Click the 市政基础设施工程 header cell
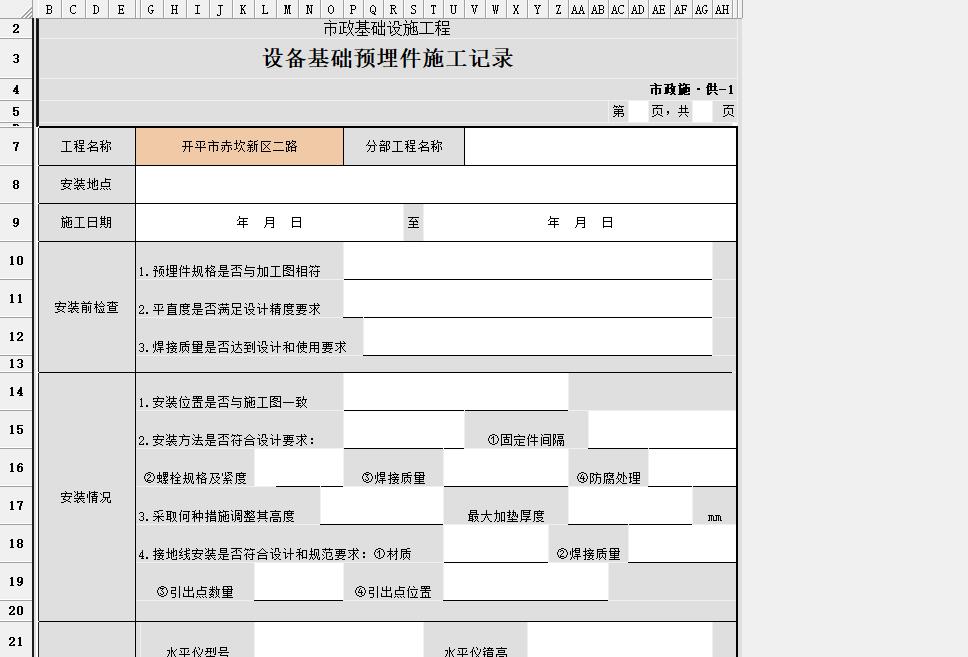This screenshot has height=657, width=968. pos(386,29)
